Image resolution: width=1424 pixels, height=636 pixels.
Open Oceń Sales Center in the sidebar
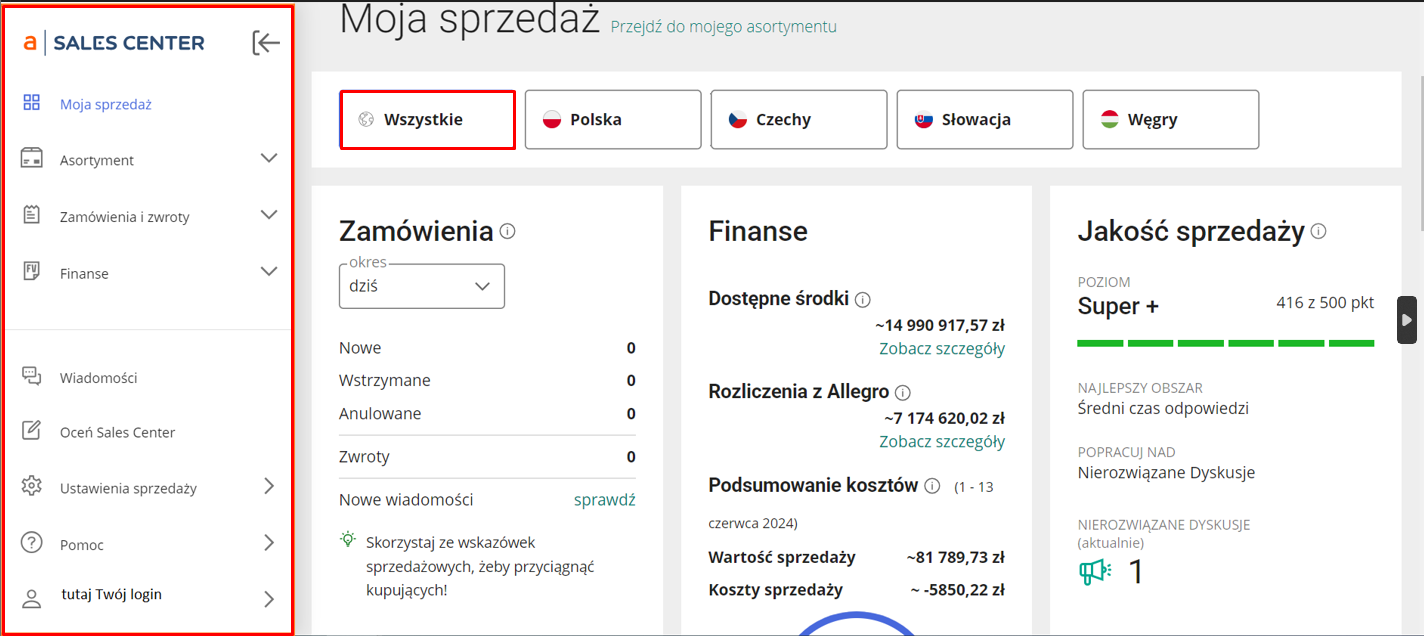point(117,432)
